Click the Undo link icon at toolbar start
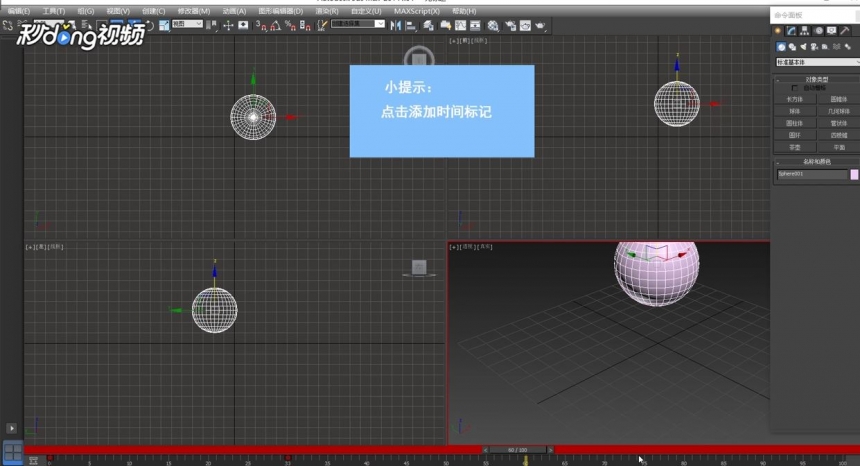Screen dimensions: 860x466 point(7,25)
